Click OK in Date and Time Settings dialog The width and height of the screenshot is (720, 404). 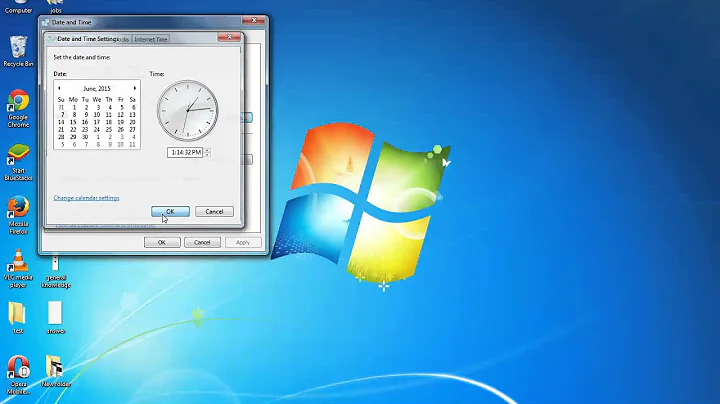coord(170,212)
